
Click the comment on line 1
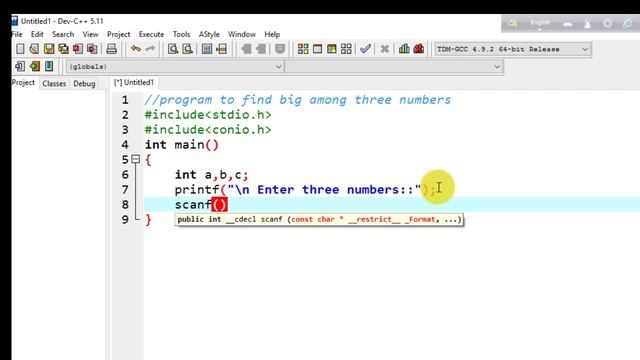click(298, 100)
